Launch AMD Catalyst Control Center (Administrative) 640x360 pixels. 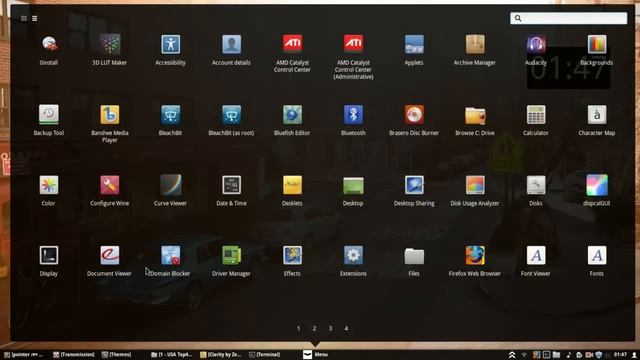pos(353,57)
